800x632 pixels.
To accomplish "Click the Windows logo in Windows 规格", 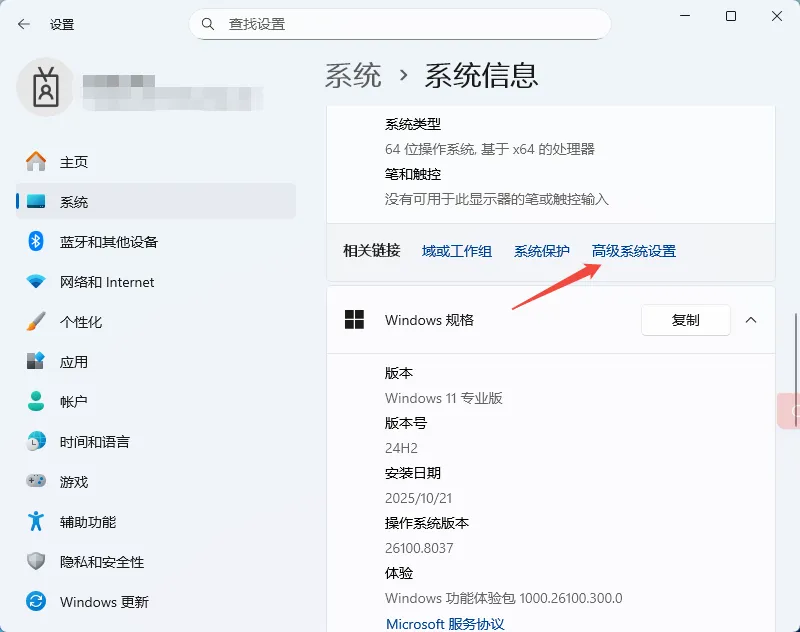I will 354,320.
